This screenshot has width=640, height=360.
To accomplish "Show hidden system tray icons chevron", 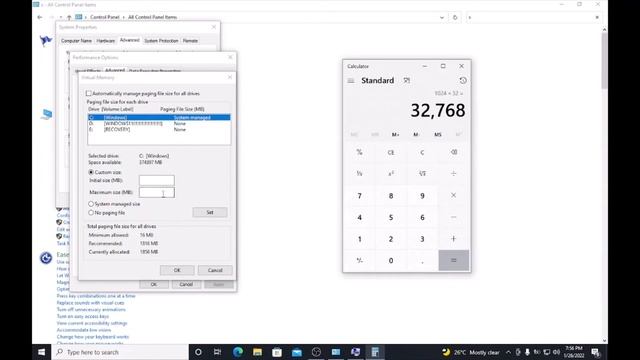I will pyautogui.click(x=508, y=352).
